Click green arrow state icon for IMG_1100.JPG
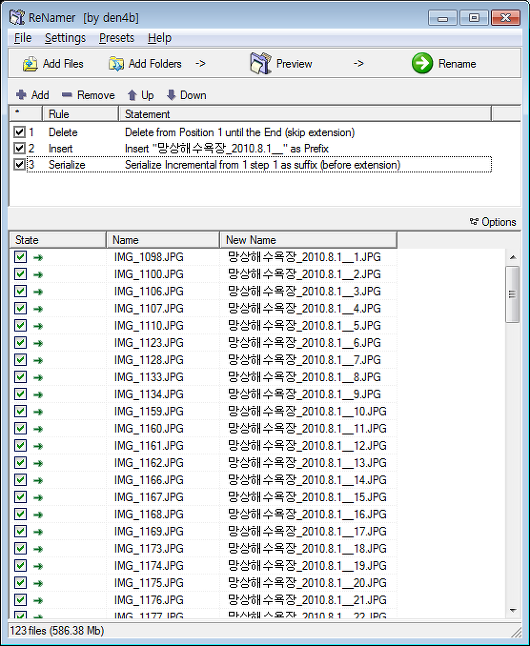 coord(38,275)
